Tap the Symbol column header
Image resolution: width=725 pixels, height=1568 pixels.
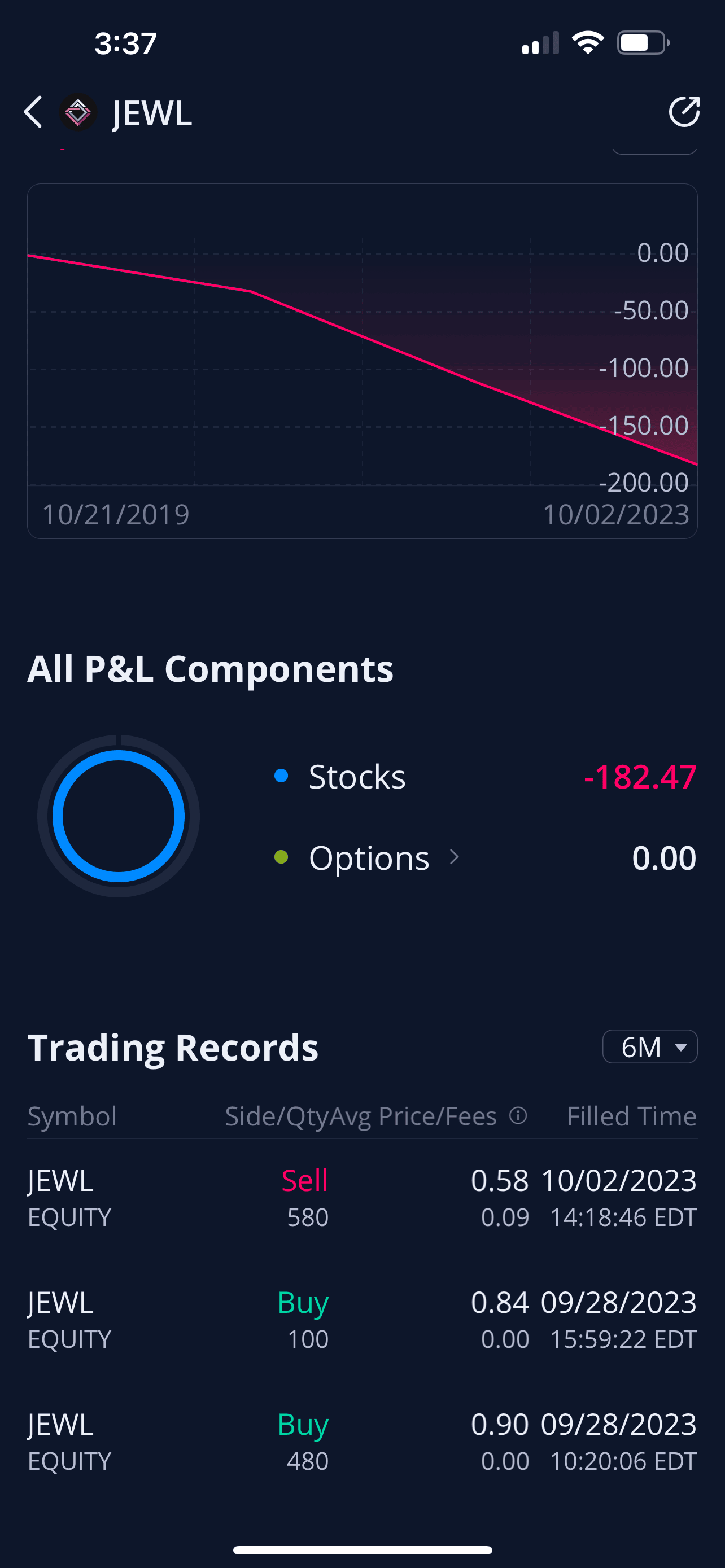point(72,1116)
